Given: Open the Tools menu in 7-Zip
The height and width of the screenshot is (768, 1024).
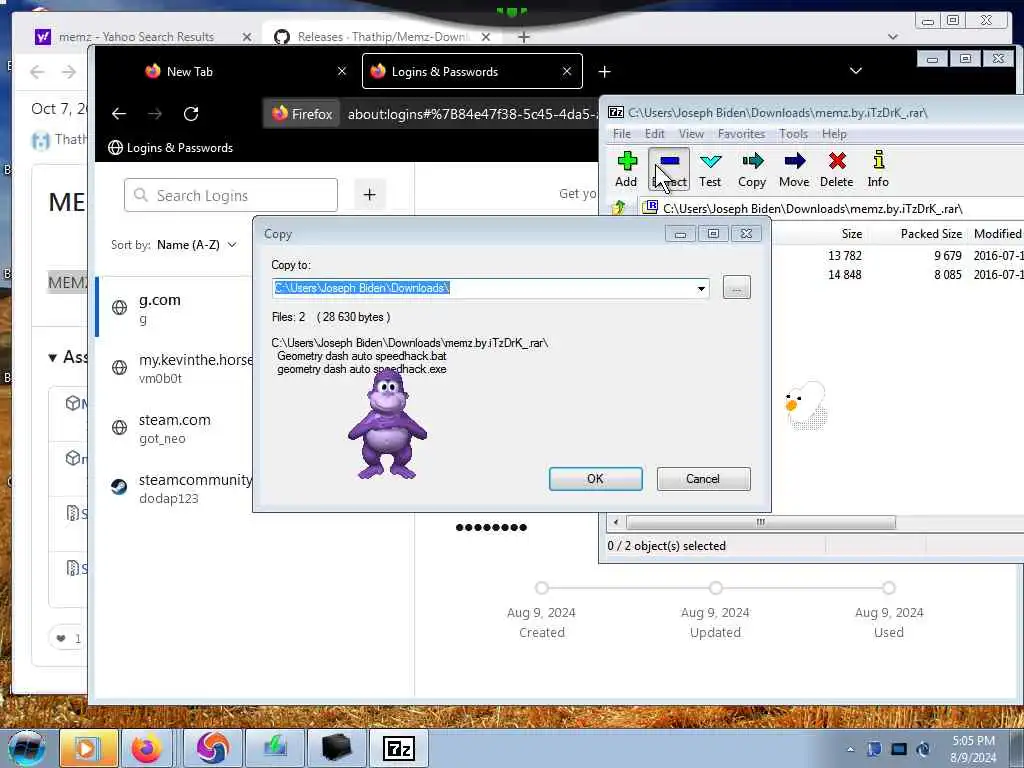Looking at the screenshot, I should pyautogui.click(x=793, y=134).
